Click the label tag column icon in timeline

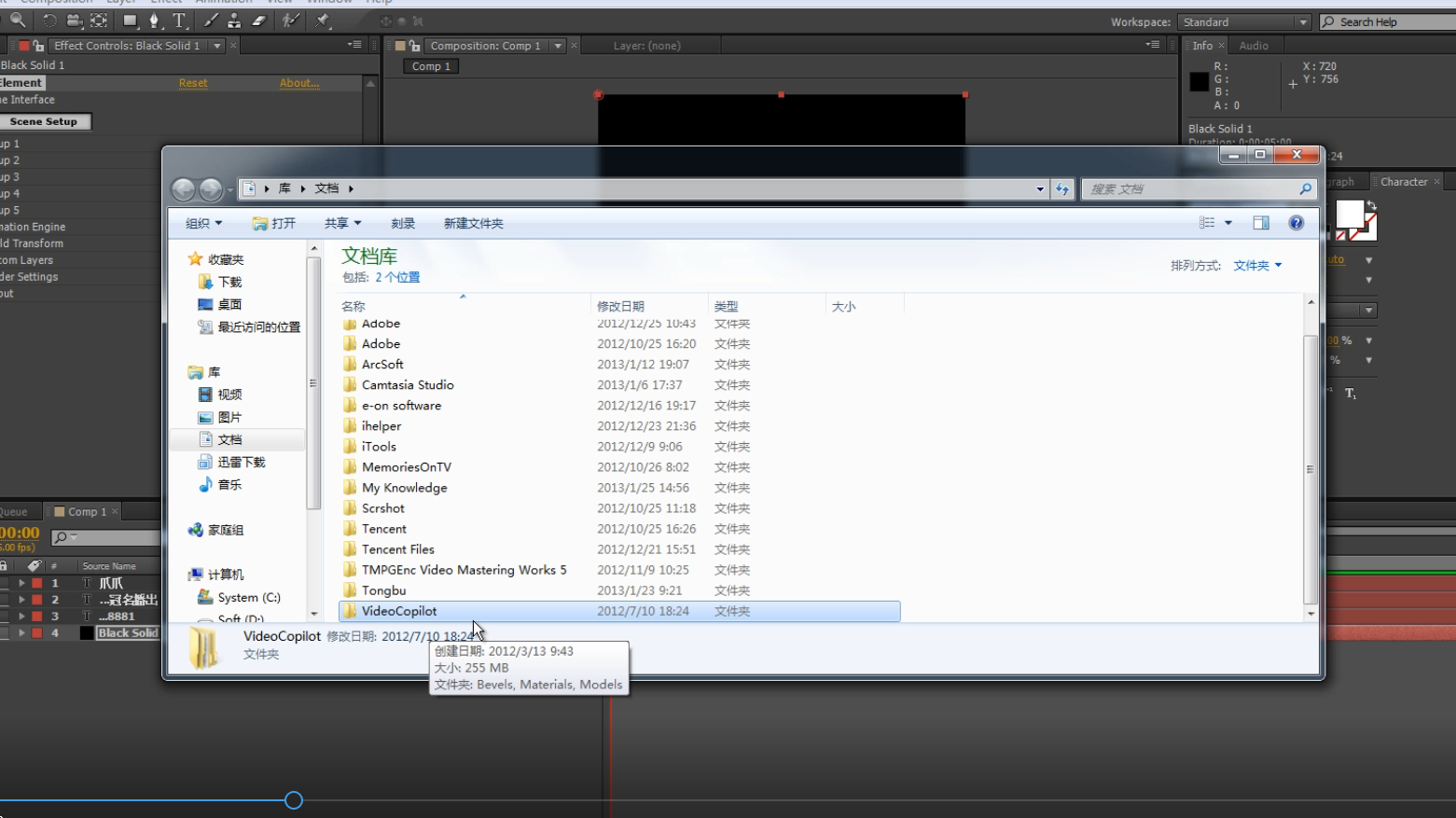(35, 565)
